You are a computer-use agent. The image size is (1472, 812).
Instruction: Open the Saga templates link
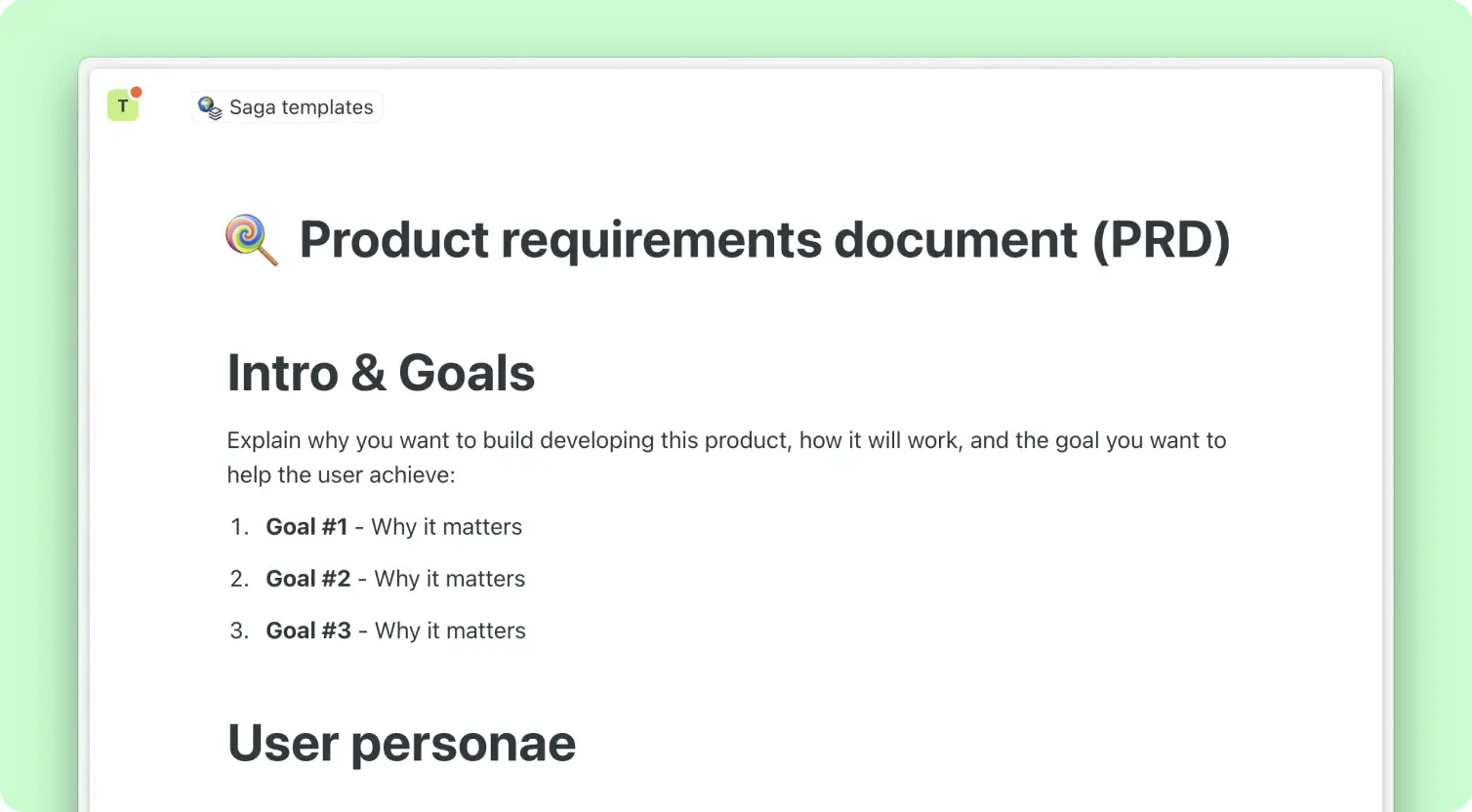(301, 107)
